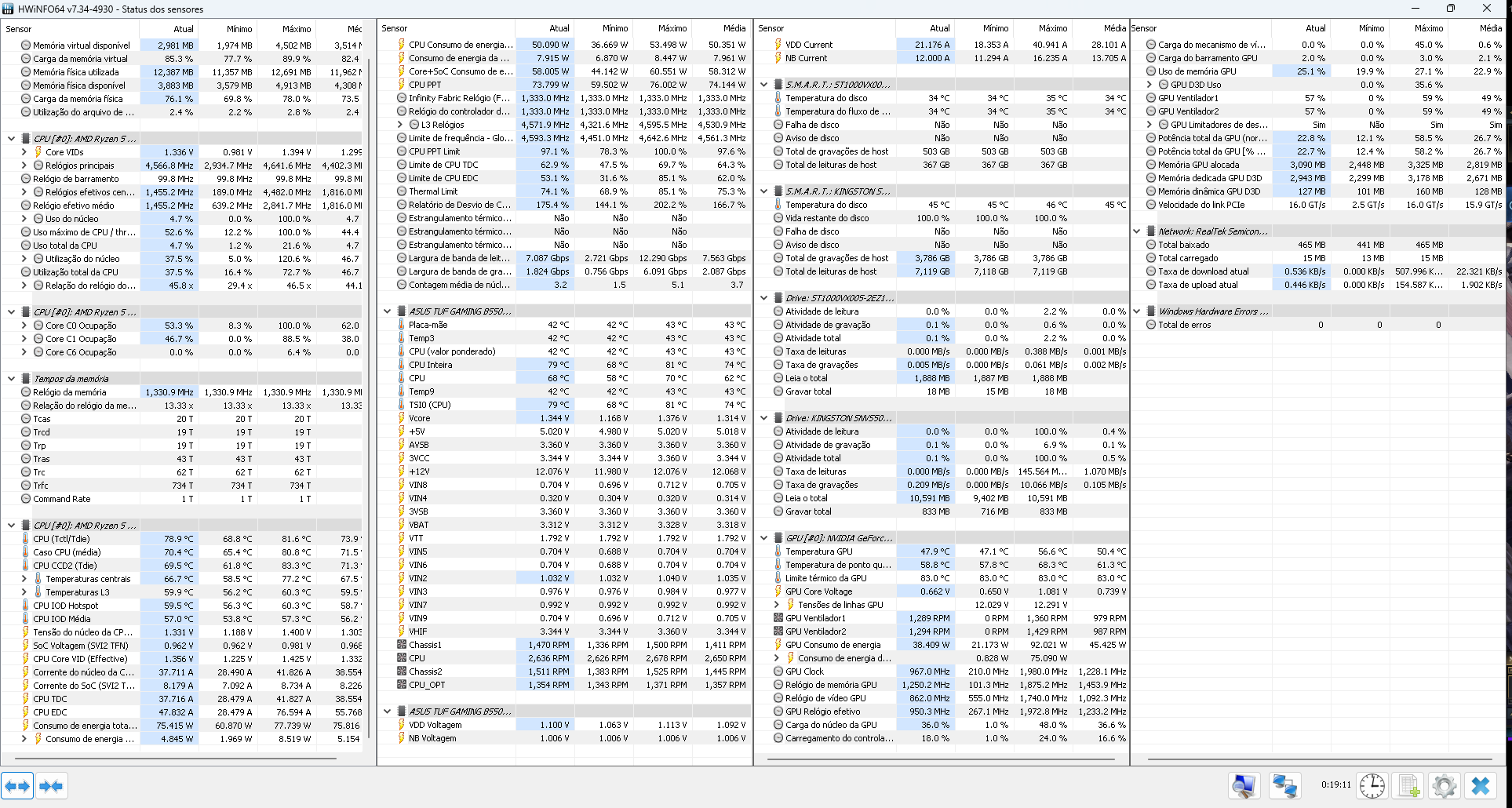Select the VBAT voltage row
Viewport: 1512px width, 808px height.
click(564, 525)
